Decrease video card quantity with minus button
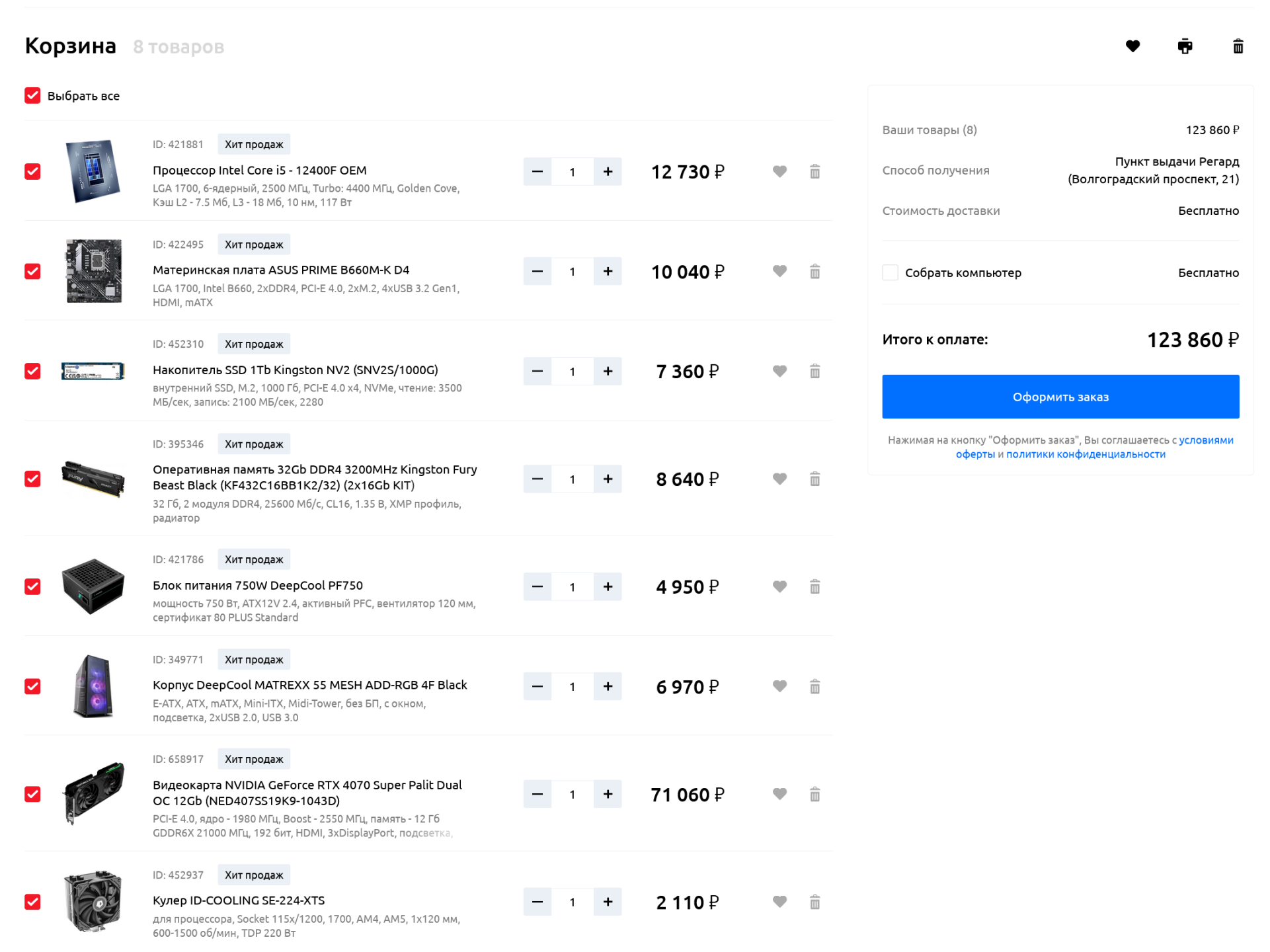 pyautogui.click(x=537, y=794)
